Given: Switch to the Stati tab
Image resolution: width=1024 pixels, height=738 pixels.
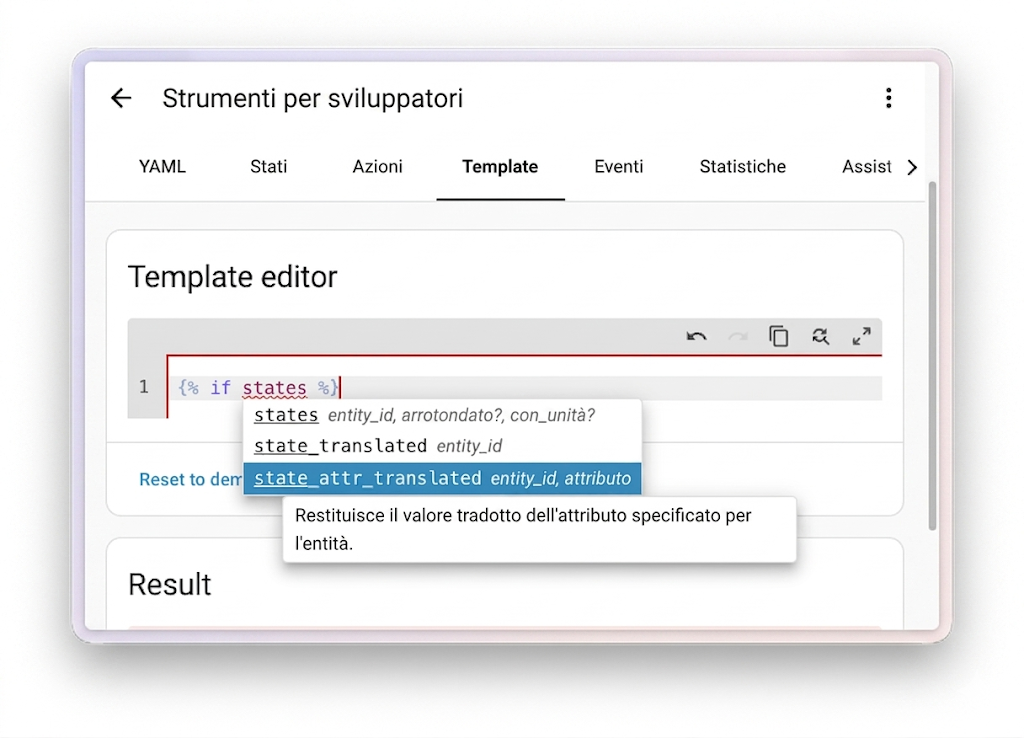Looking at the screenshot, I should click(268, 167).
